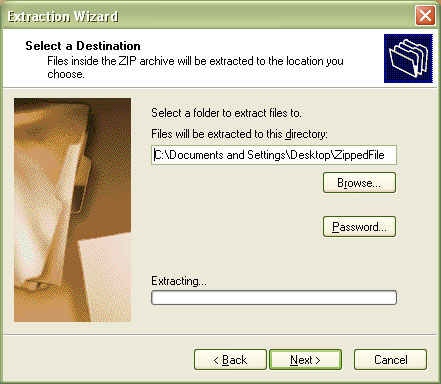
Task: Click the Extraction Wizard title bar
Action: point(207,16)
